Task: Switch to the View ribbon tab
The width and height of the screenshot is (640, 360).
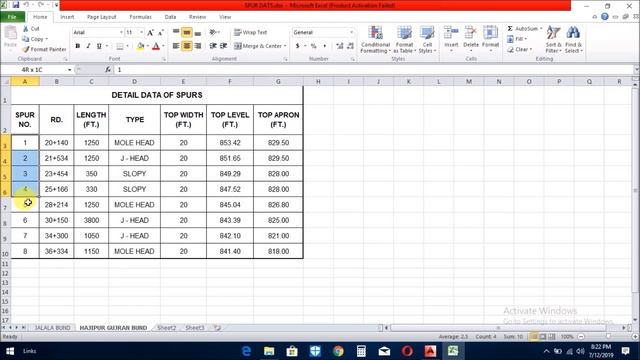Action: (x=225, y=17)
